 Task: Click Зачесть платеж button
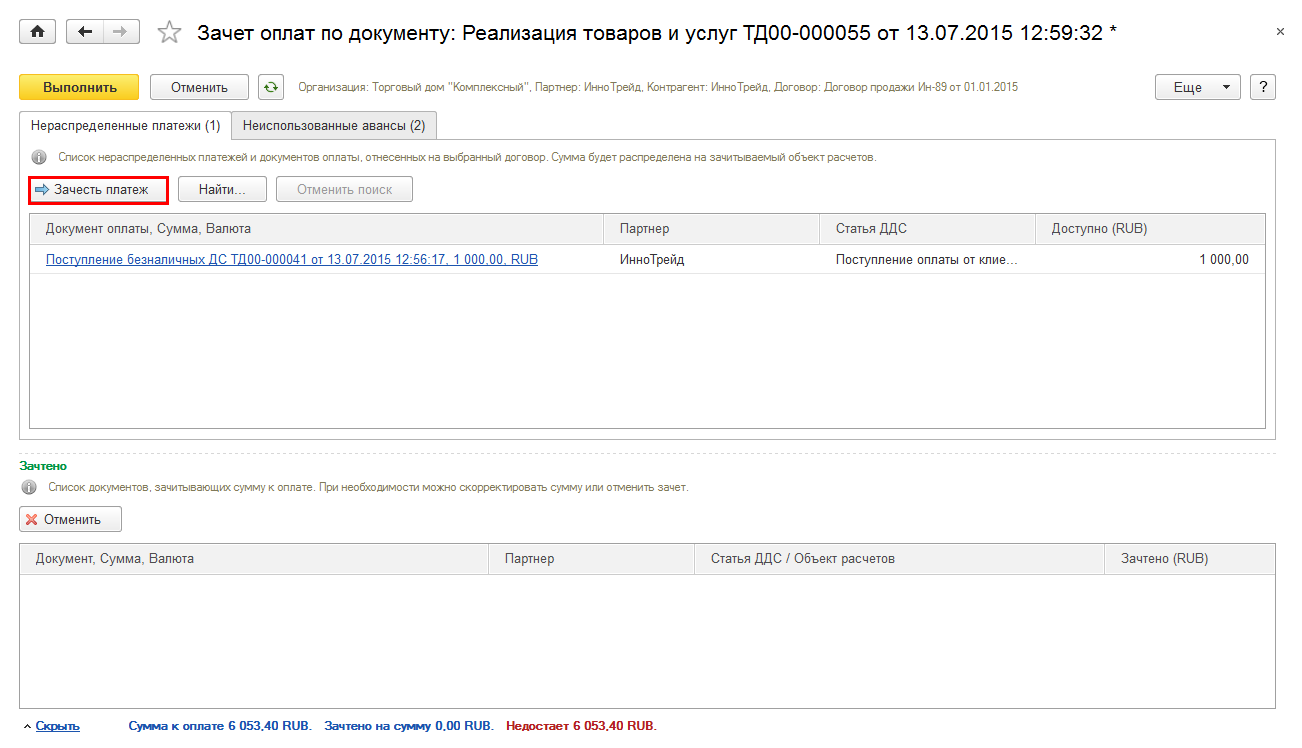98,189
